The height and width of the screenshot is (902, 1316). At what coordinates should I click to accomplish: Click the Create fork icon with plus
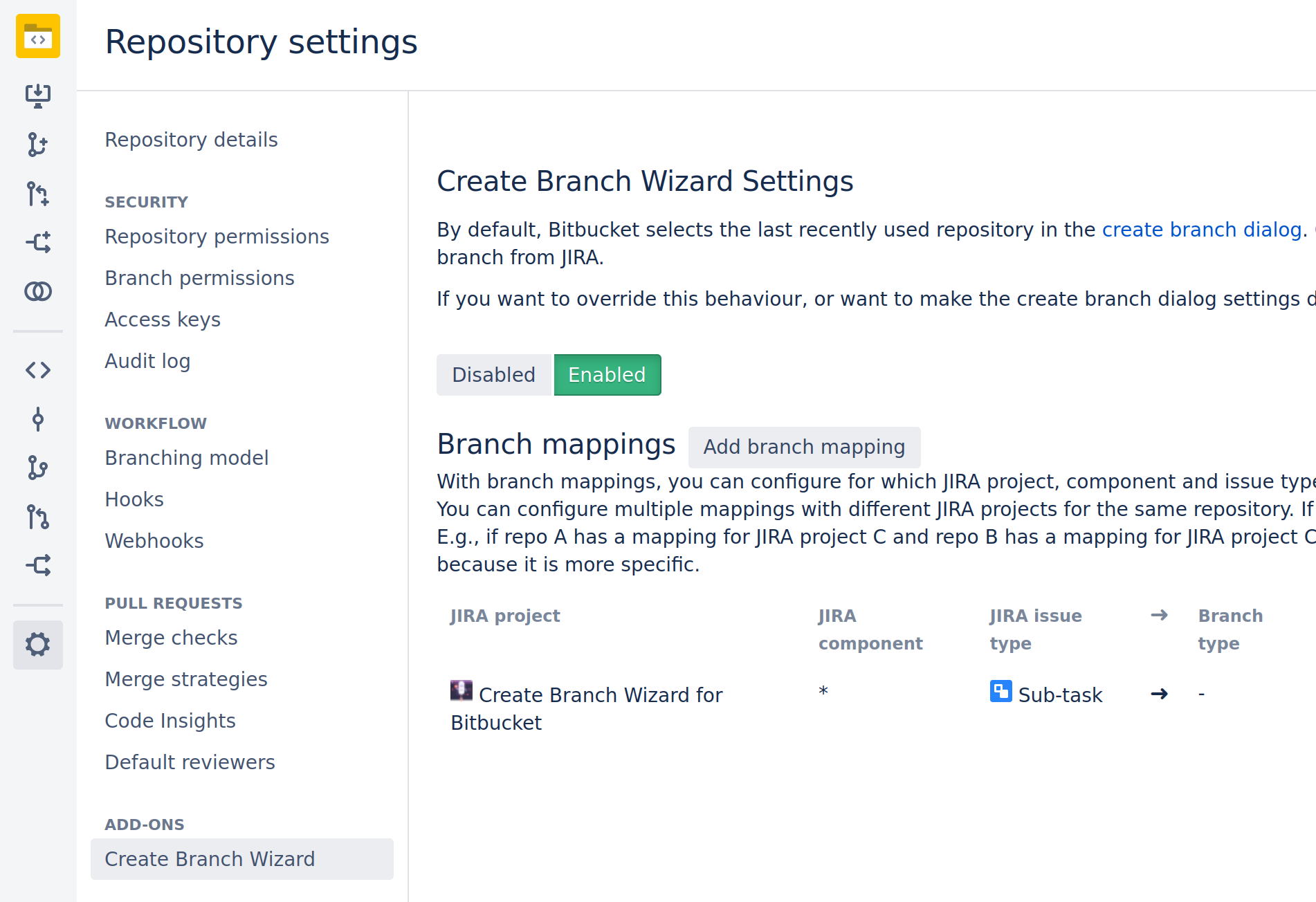point(38,242)
